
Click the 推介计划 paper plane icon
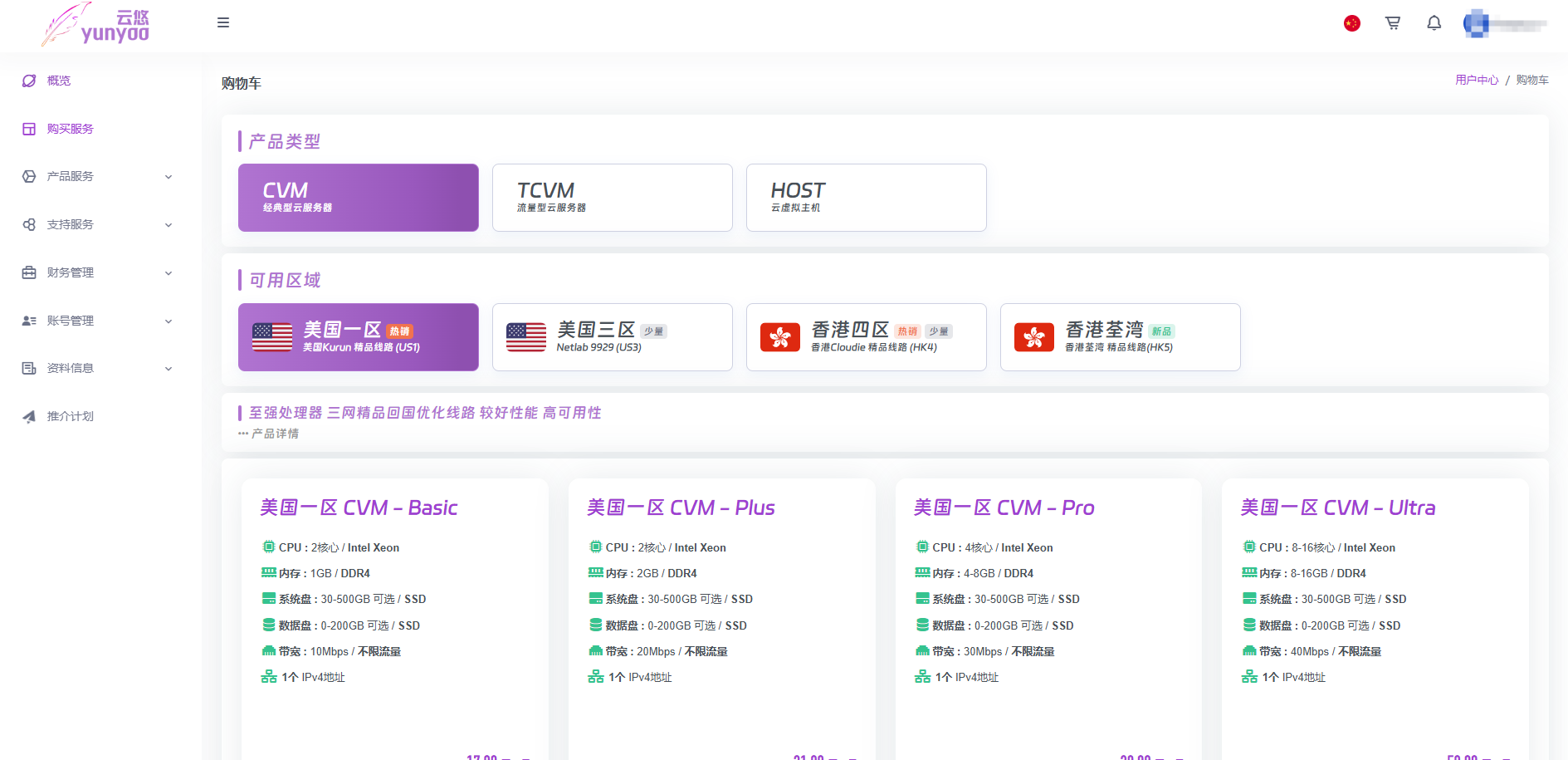pyautogui.click(x=29, y=416)
